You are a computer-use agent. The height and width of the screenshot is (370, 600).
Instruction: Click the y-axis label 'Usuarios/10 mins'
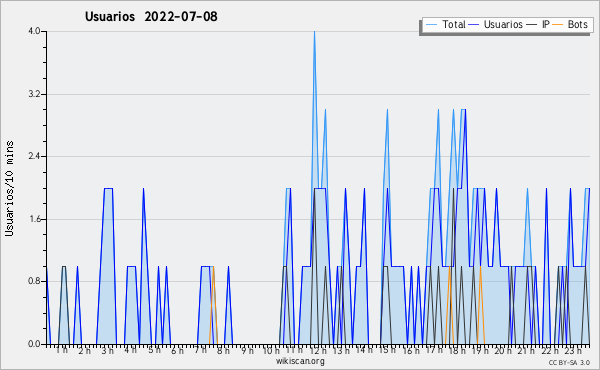click(x=9, y=188)
